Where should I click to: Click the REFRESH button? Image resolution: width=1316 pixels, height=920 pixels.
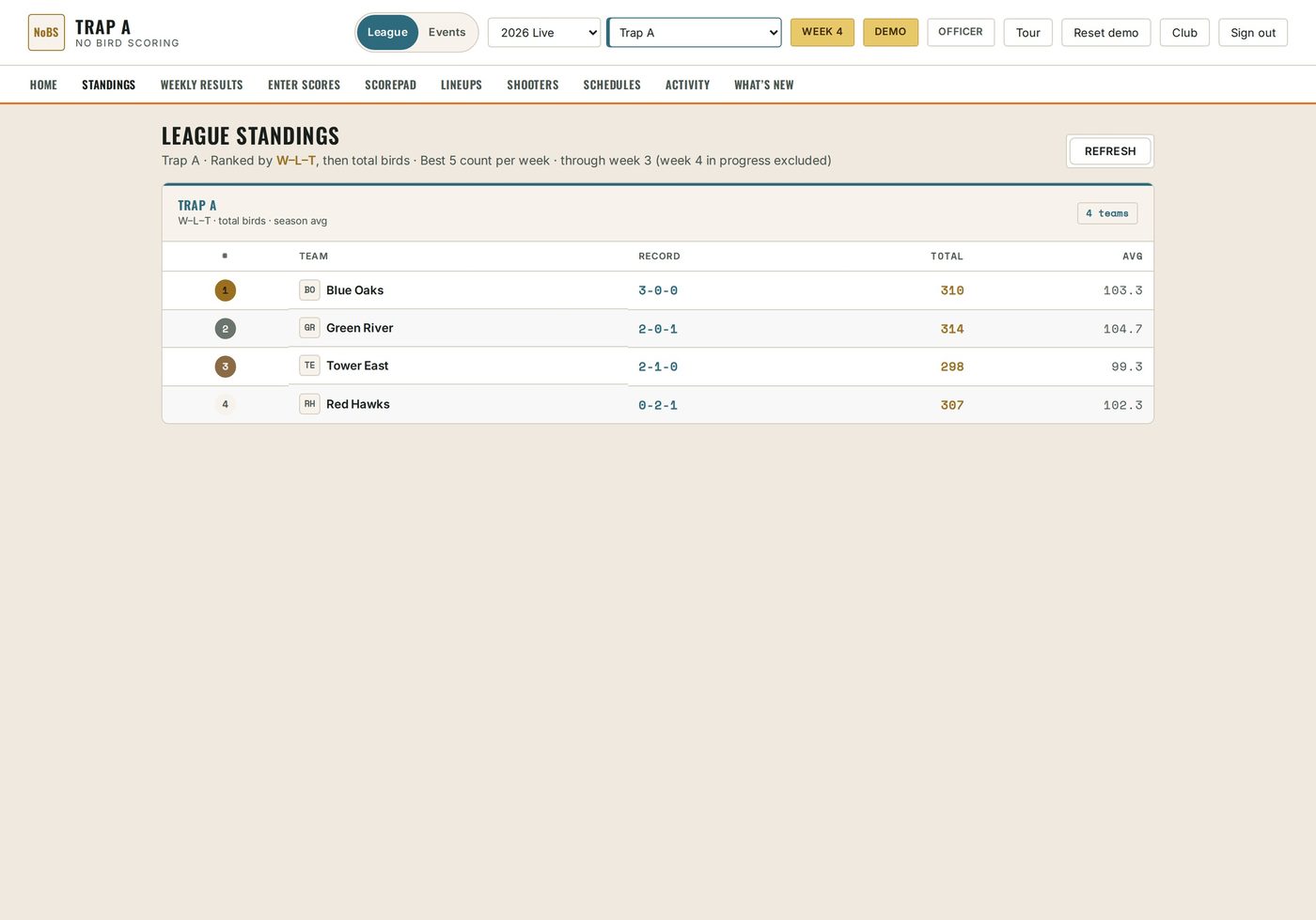tap(1110, 151)
